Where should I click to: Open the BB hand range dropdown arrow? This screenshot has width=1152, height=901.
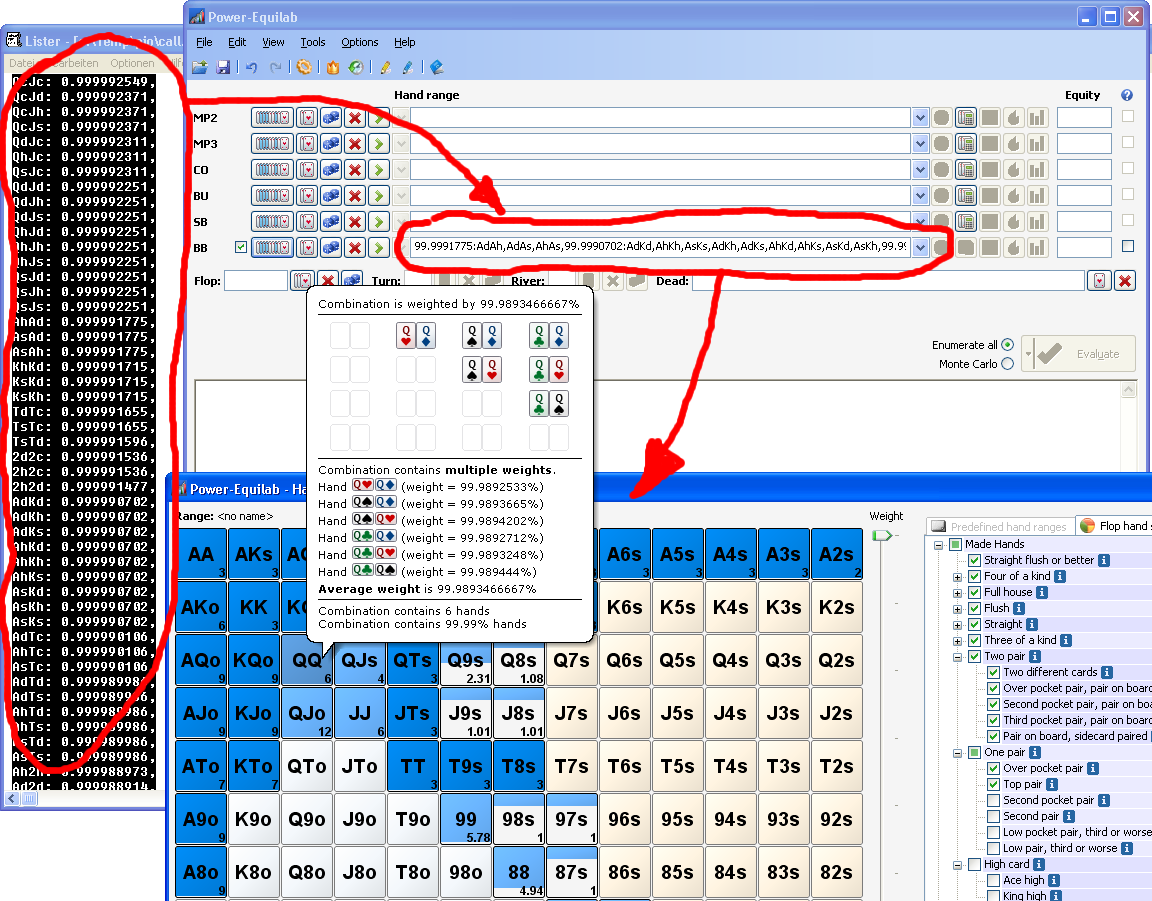tap(920, 248)
